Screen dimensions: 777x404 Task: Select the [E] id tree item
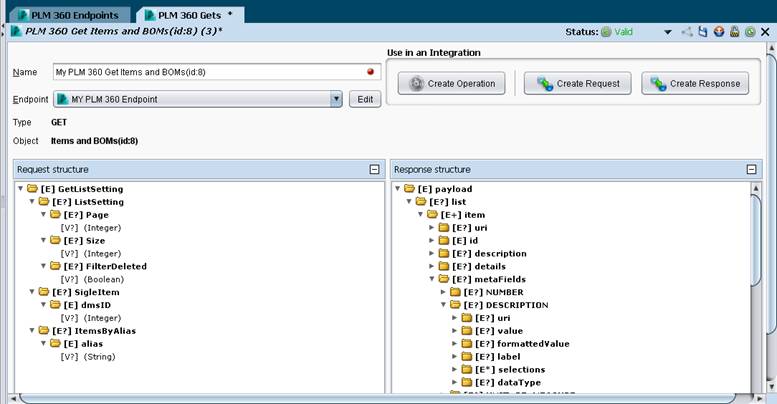coord(465,240)
